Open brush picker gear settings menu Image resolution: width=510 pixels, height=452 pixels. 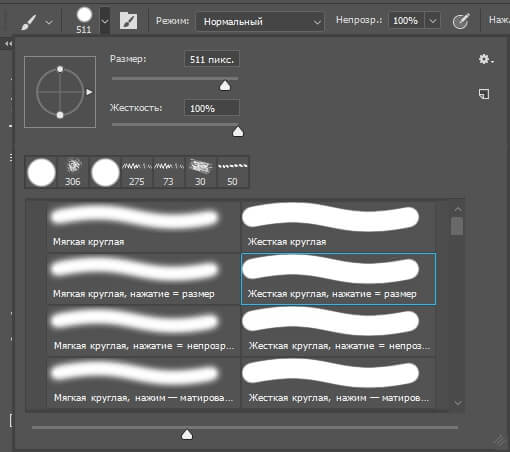click(x=486, y=59)
